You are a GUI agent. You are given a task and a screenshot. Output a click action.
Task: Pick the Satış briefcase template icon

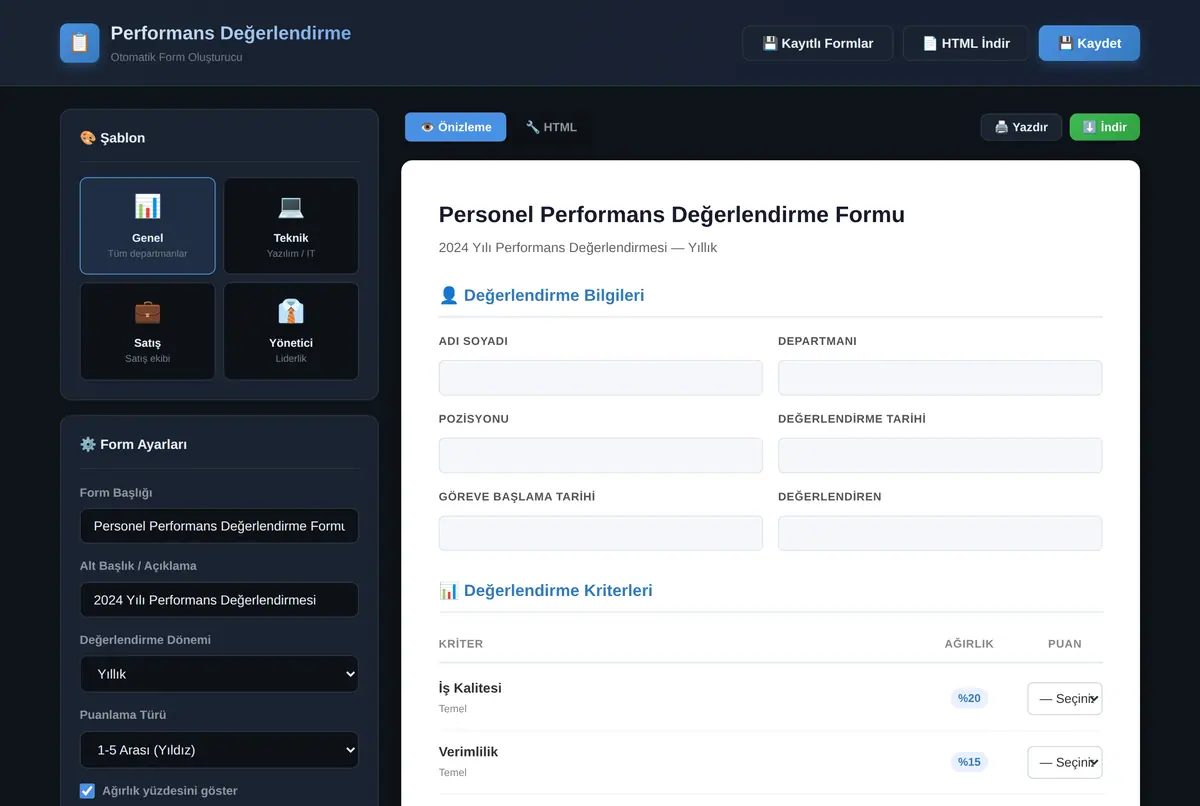[147, 312]
